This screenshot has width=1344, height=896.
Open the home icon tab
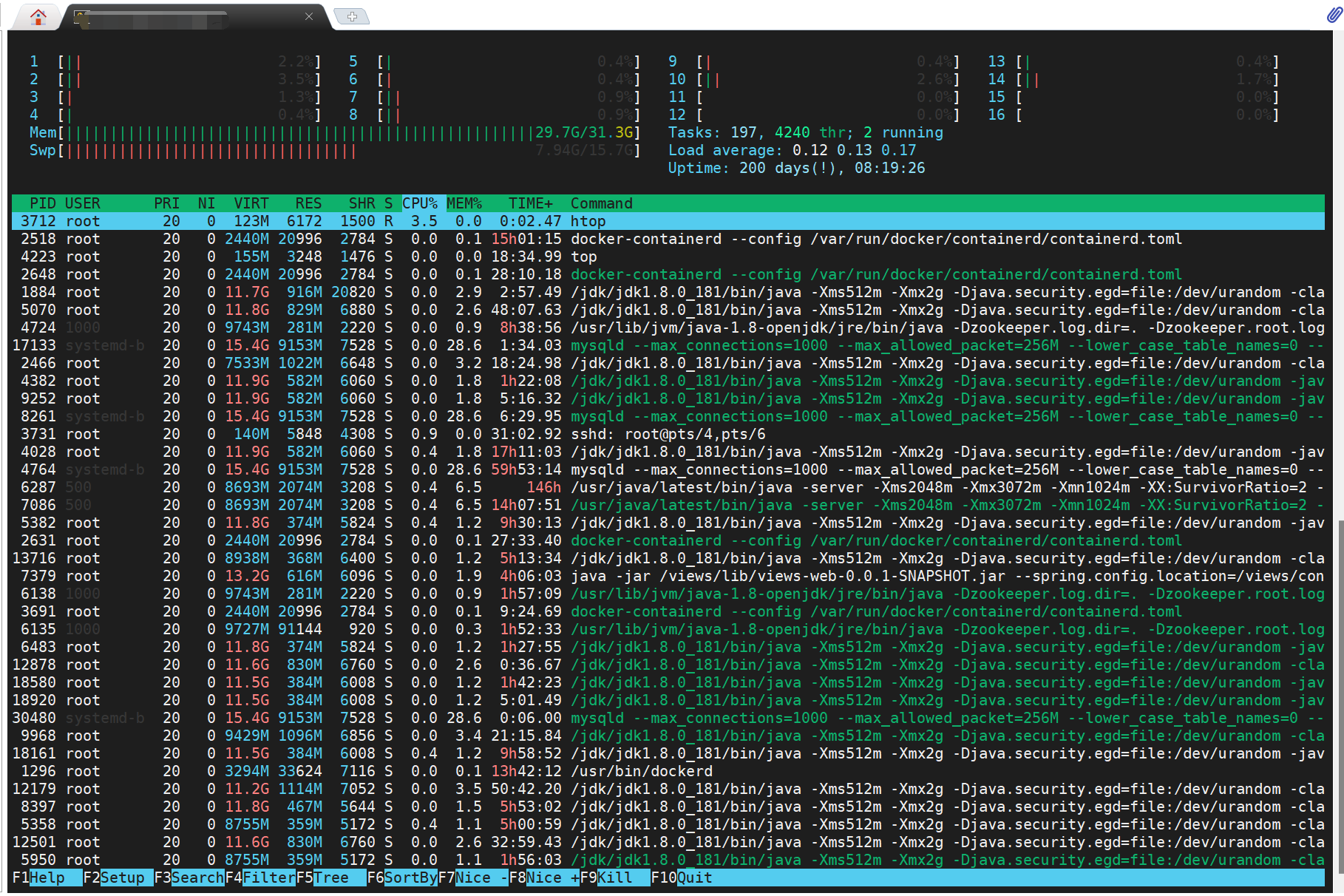tap(38, 16)
